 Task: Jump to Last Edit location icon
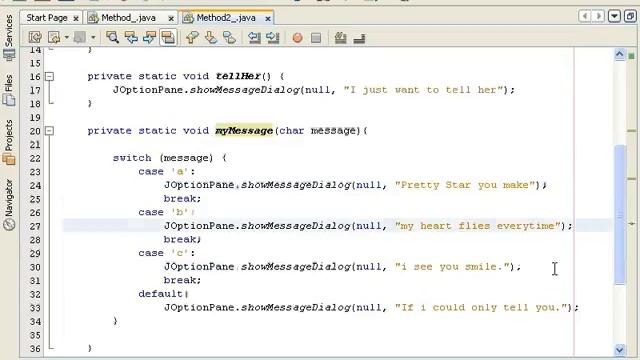(35, 38)
